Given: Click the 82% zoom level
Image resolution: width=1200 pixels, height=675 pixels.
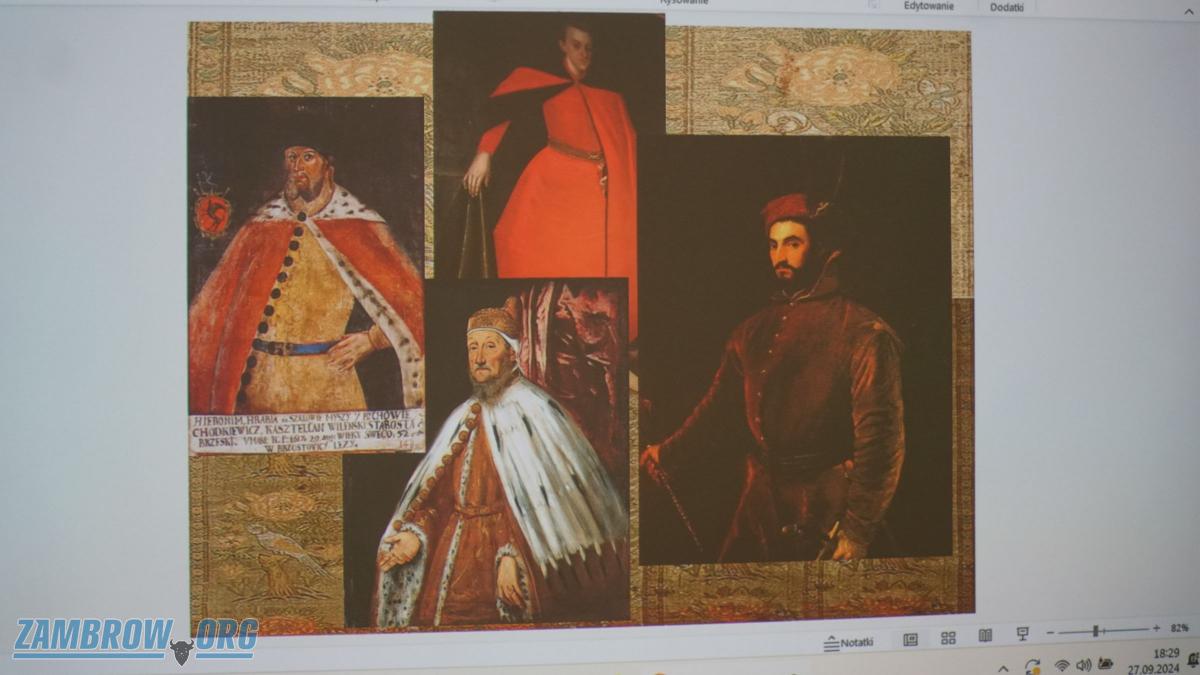Looking at the screenshot, I should coord(1180,627).
